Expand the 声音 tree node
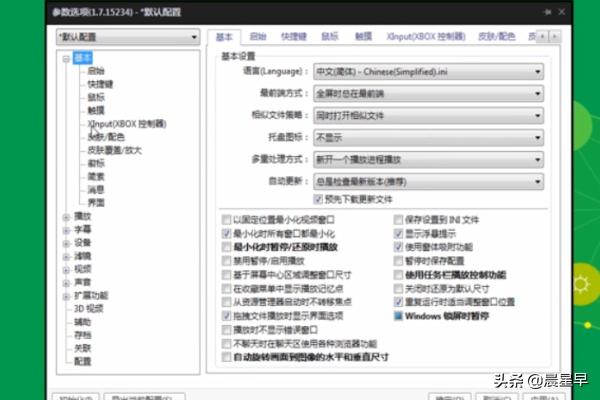This screenshot has height=400, width=600. pos(66,281)
